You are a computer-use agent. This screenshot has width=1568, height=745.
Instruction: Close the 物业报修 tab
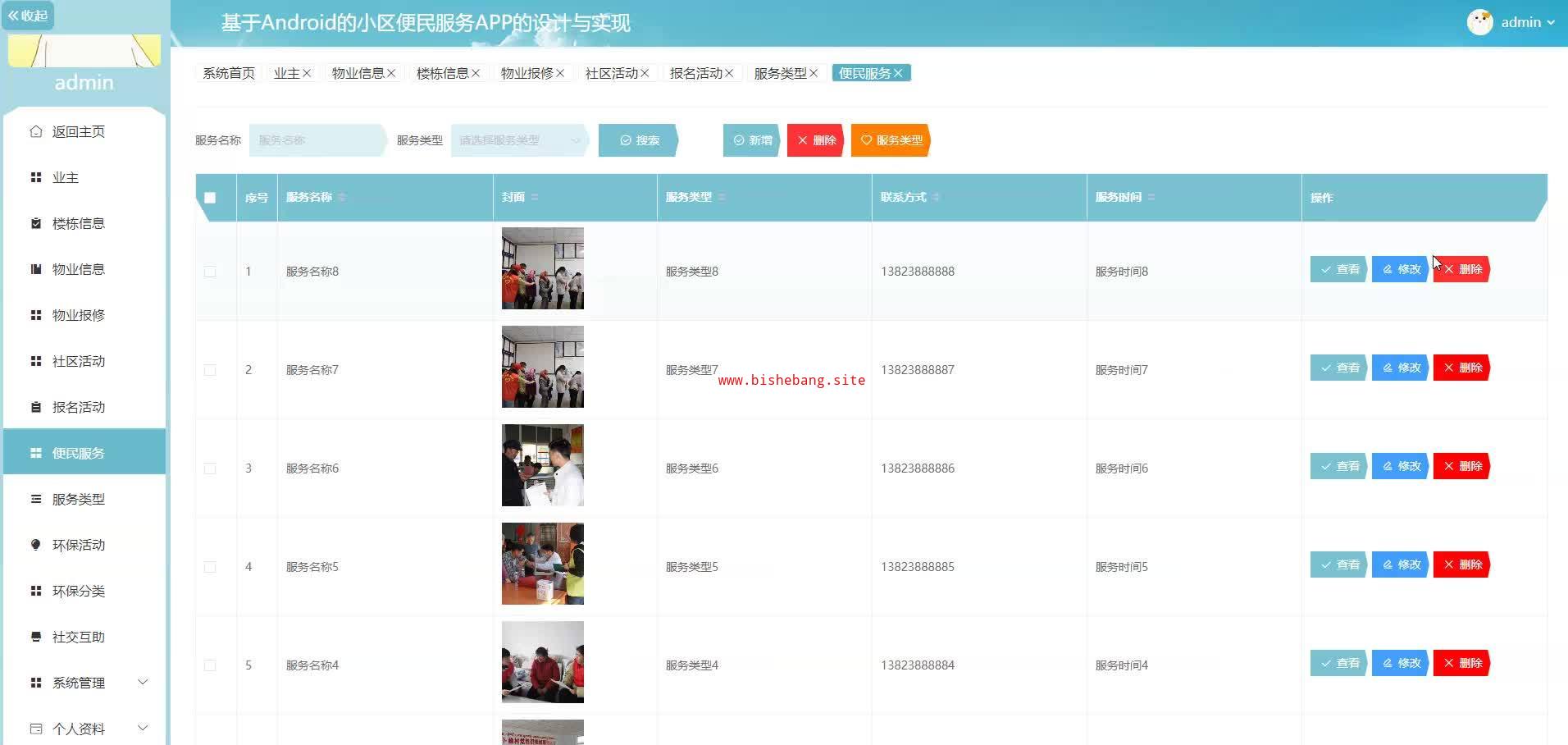pyautogui.click(x=560, y=73)
